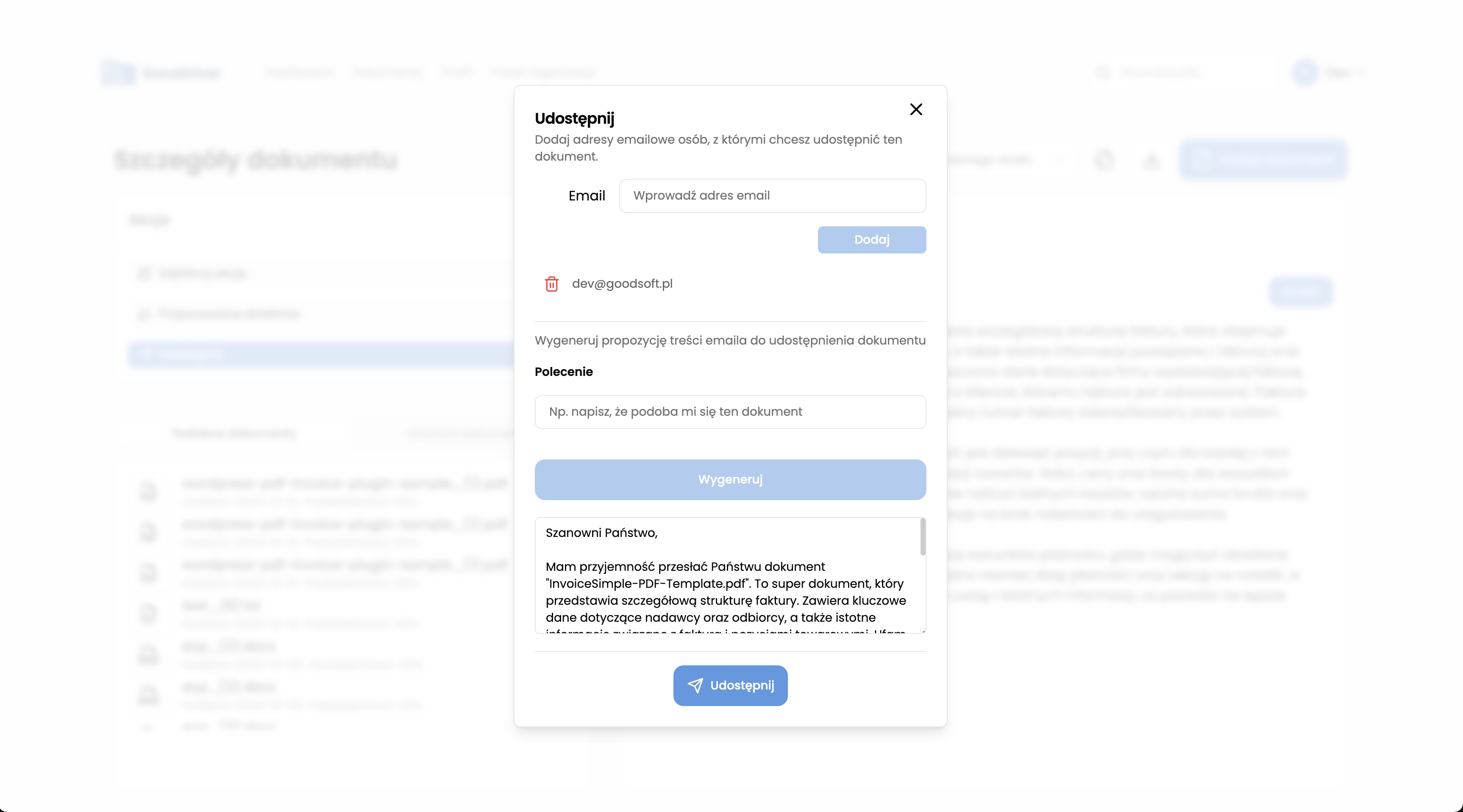The image size is (1463, 812).
Task: Switch to the Podobne dokumenty tab
Action: (x=234, y=433)
